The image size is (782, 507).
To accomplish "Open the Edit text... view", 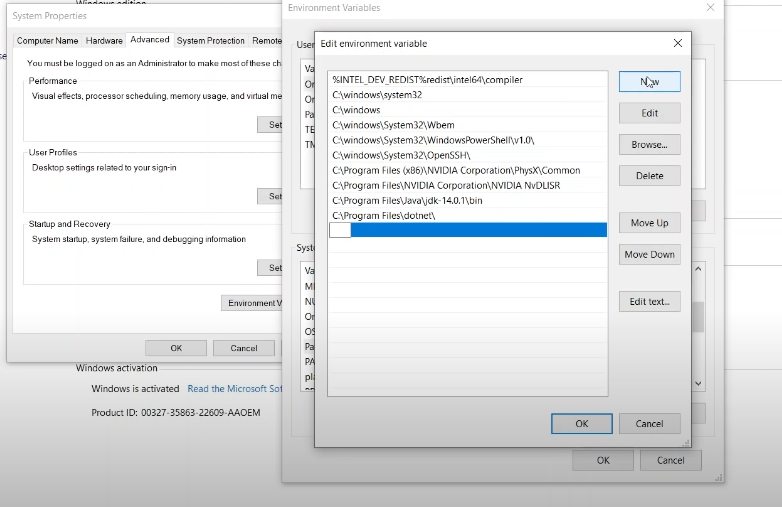I will tap(649, 301).
